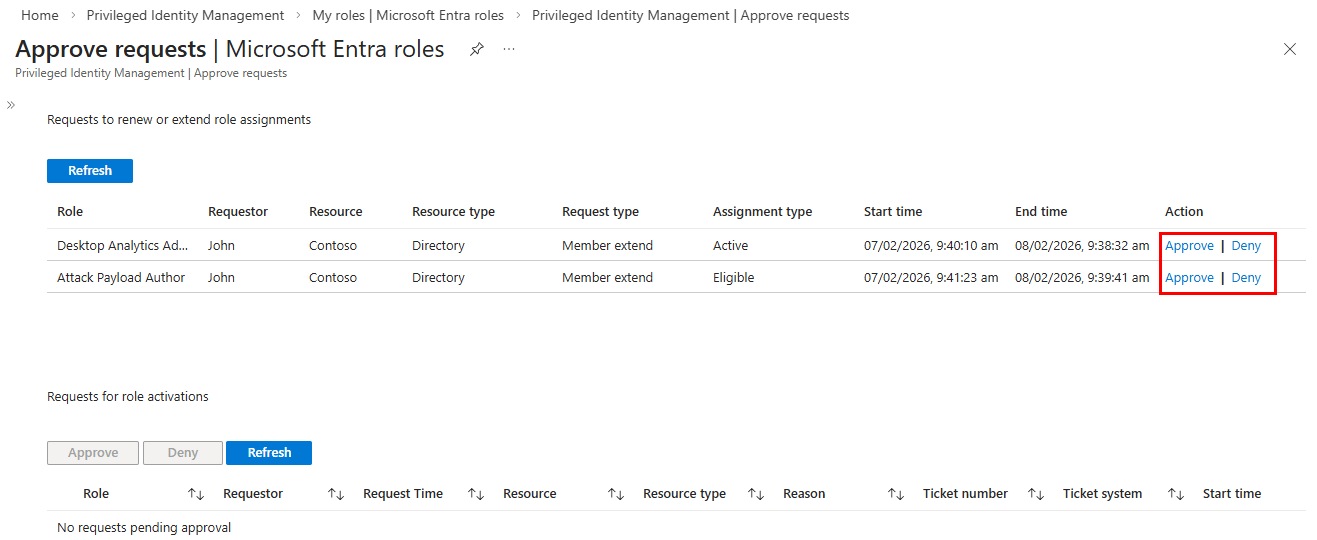
Task: Click the disabled Approve button for activations
Action: click(x=93, y=453)
